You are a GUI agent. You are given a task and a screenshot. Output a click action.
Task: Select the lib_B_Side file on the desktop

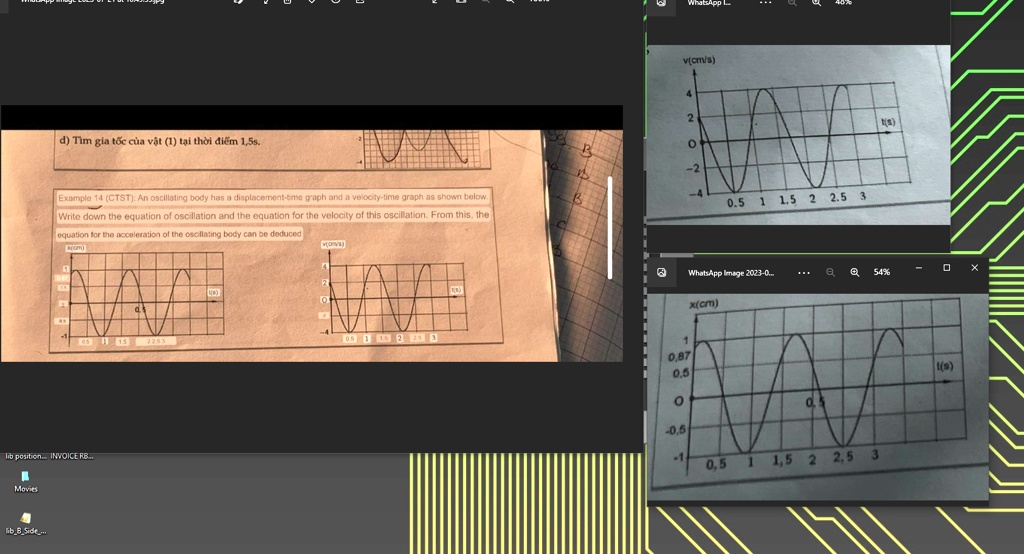[x=26, y=523]
